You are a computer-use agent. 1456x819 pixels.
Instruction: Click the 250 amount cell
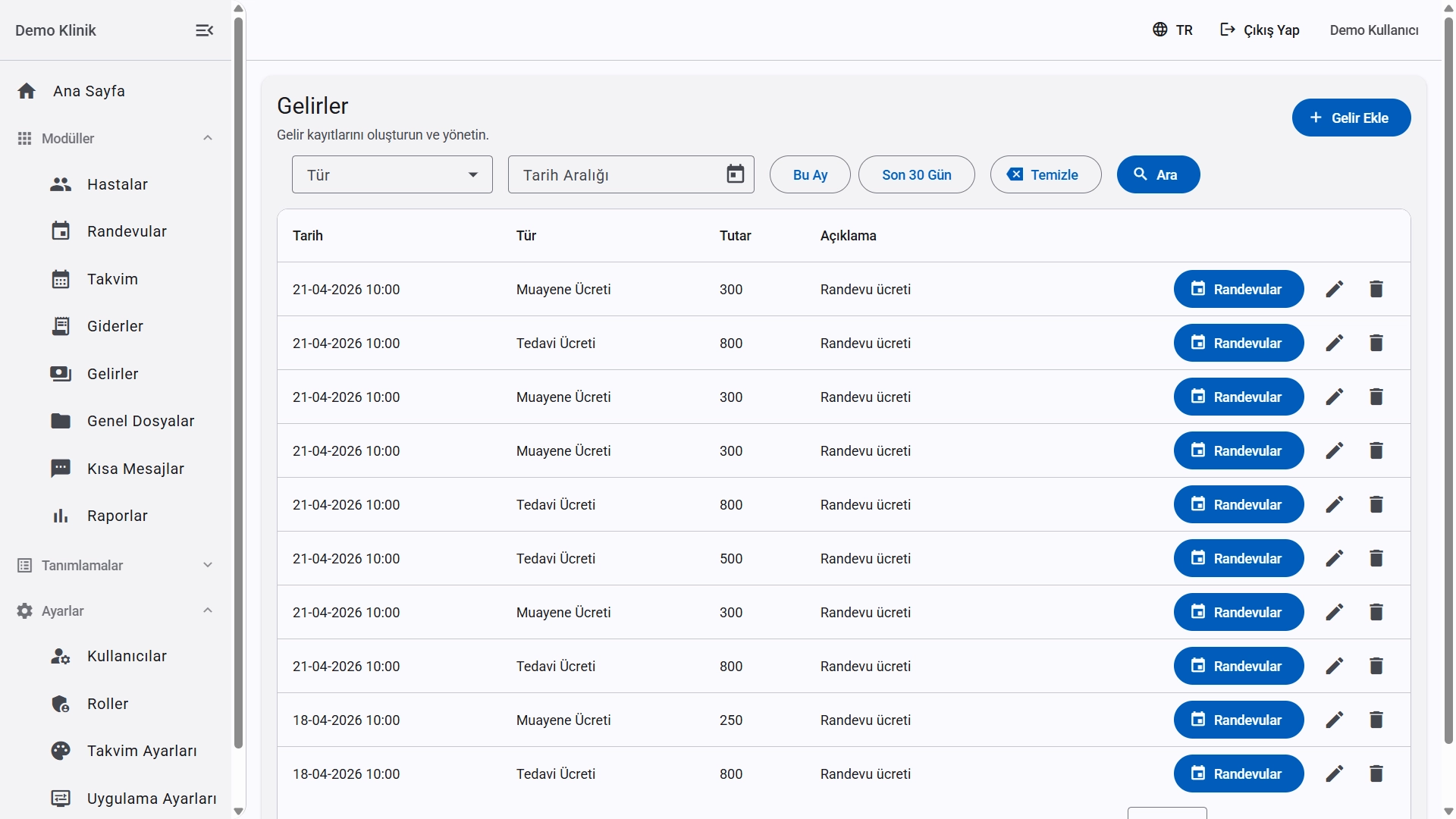[x=731, y=720]
